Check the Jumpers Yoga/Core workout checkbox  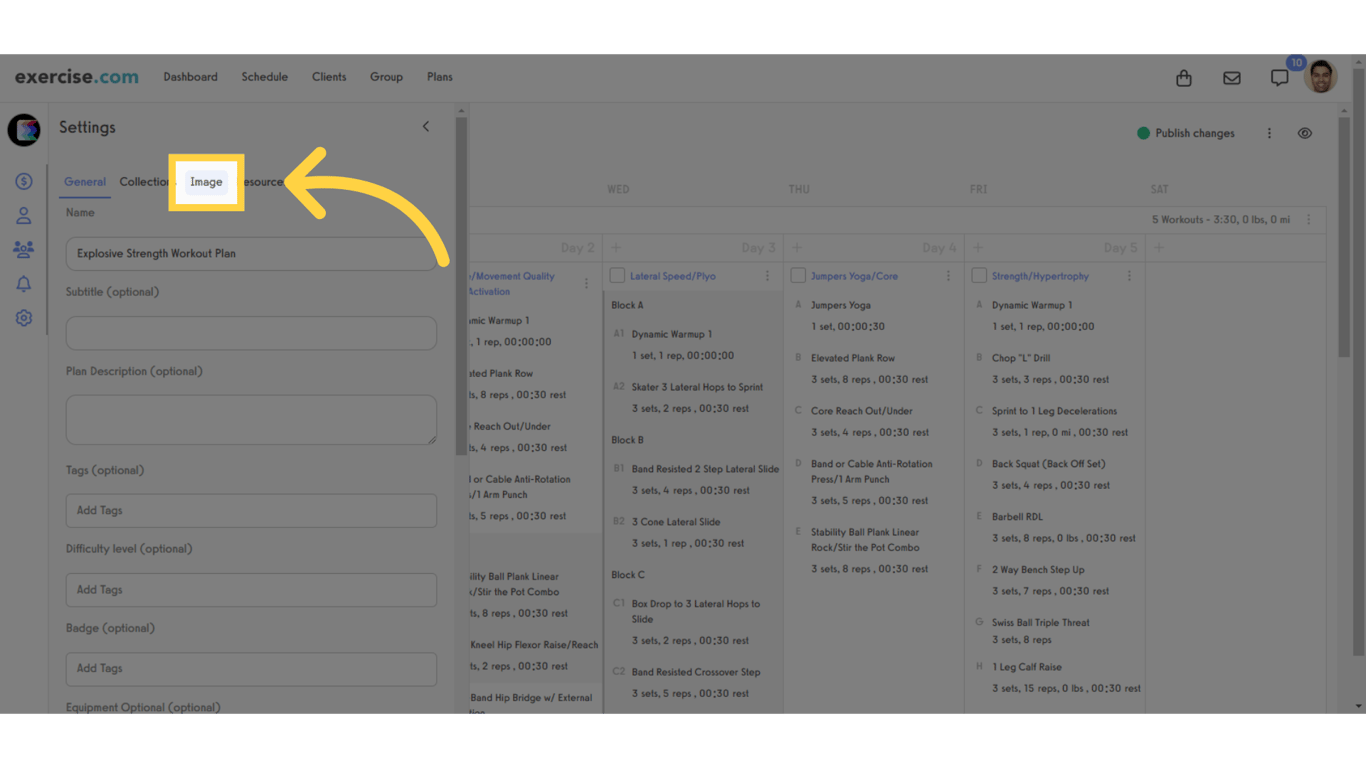click(x=797, y=275)
